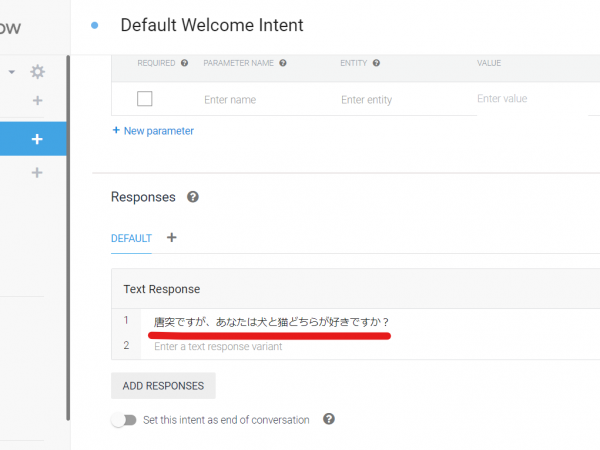Check the REQUIRED parameter checkbox
This screenshot has height=450, width=600.
145,99
